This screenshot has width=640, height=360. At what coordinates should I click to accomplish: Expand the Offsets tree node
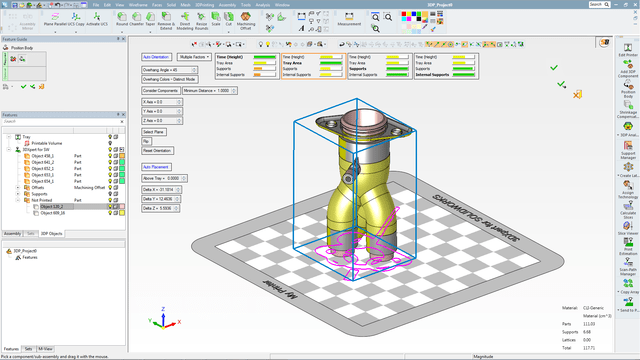pyautogui.click(x=18, y=188)
